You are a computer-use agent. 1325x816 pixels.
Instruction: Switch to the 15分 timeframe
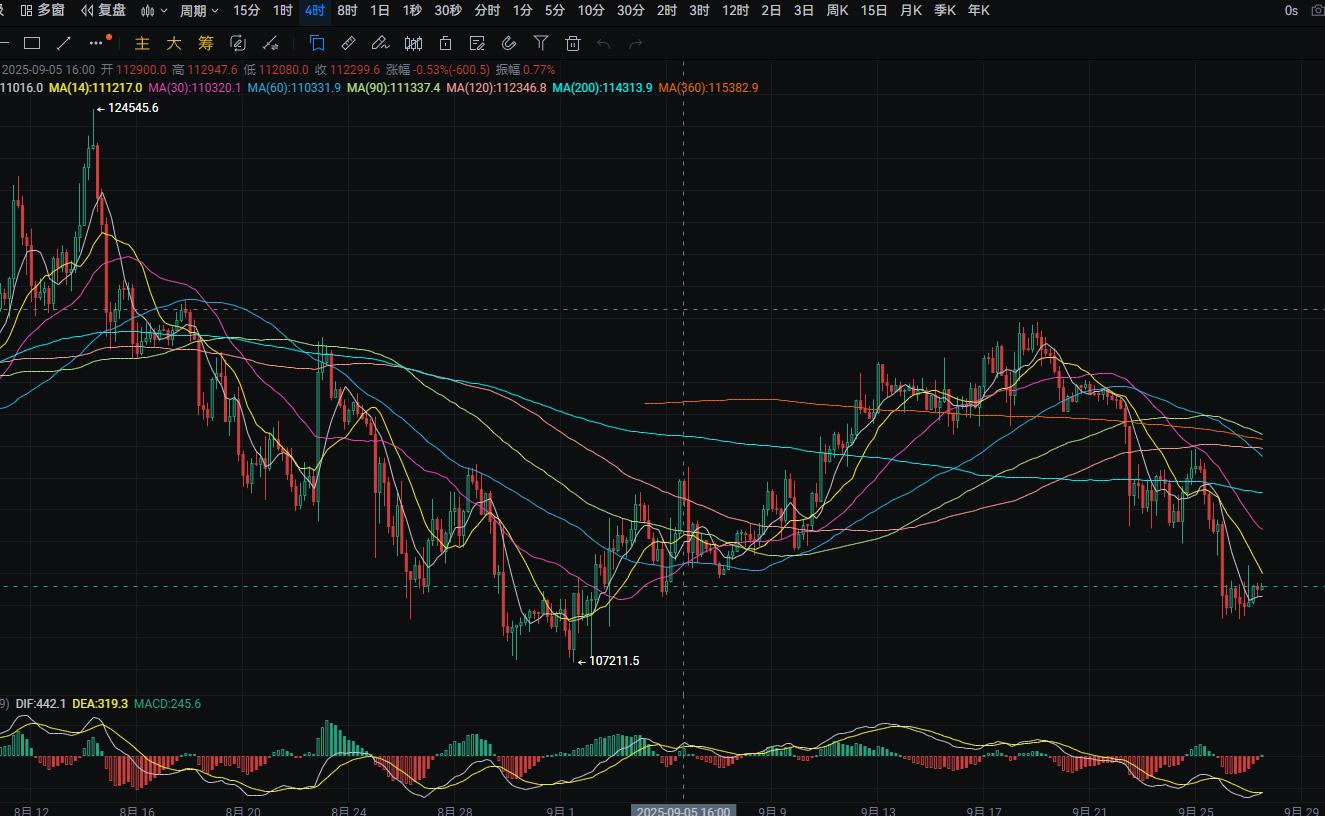pyautogui.click(x=247, y=11)
